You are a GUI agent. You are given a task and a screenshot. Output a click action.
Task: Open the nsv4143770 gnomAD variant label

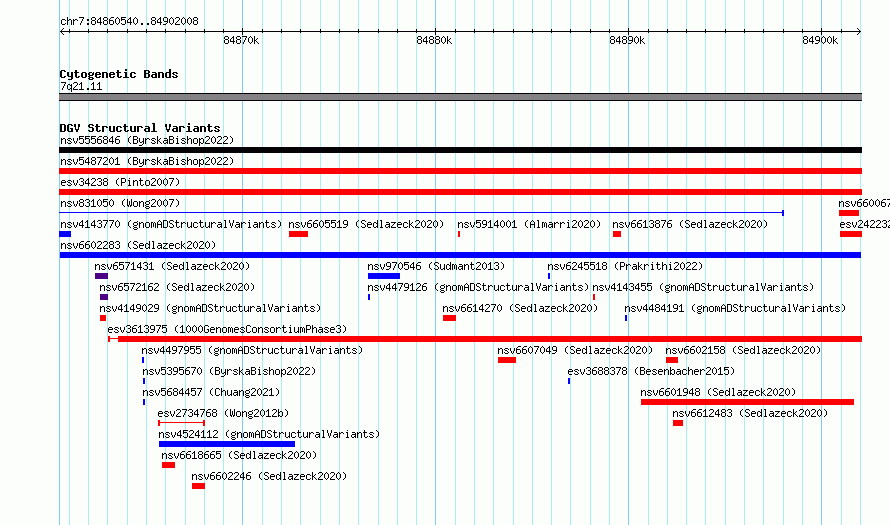pyautogui.click(x=171, y=224)
